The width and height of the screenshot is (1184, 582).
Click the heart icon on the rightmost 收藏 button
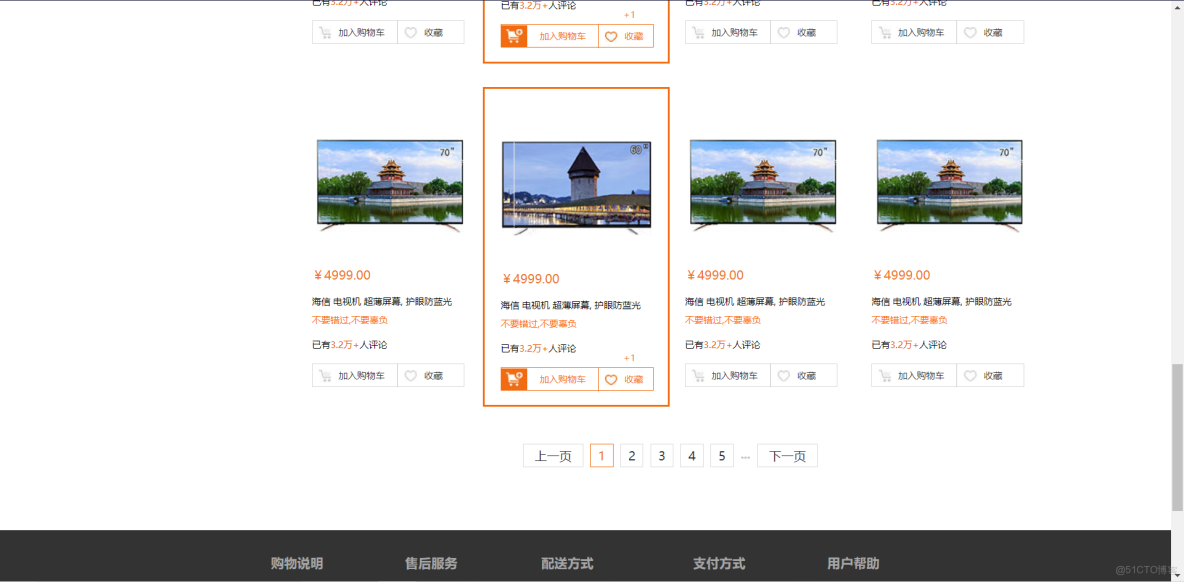(x=969, y=375)
